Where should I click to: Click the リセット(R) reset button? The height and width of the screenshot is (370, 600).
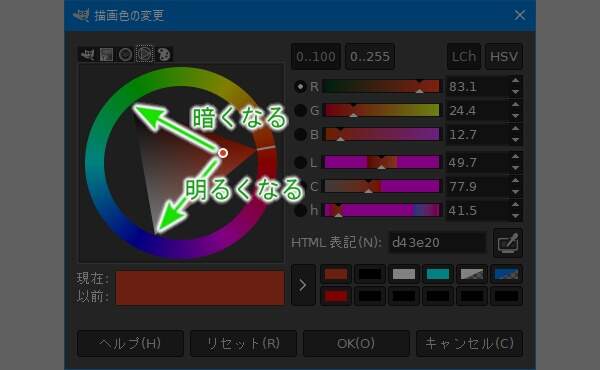[x=243, y=344]
